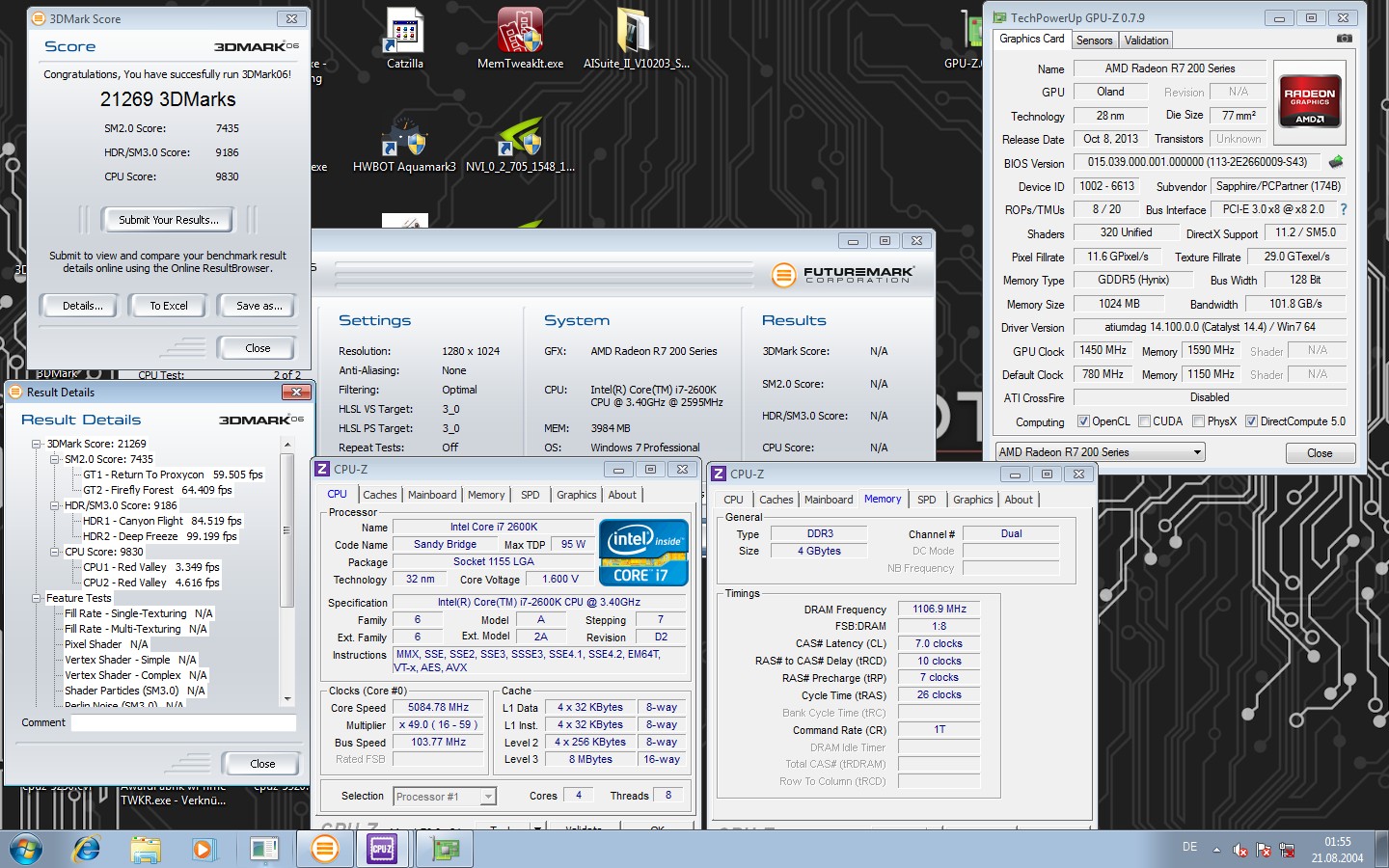Viewport: 1389px width, 868px height.
Task: Switch to the Validation tab in GPU-Z
Action: coord(1146,41)
